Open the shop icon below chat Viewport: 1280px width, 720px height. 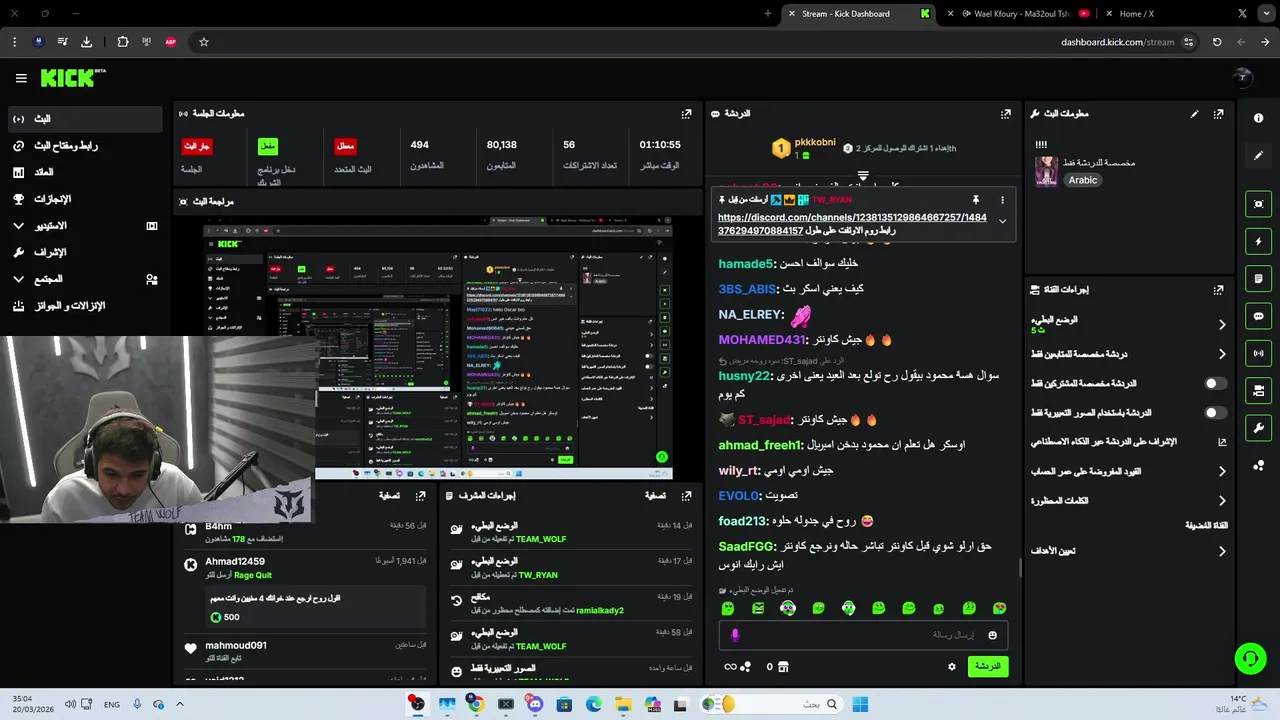coord(783,666)
